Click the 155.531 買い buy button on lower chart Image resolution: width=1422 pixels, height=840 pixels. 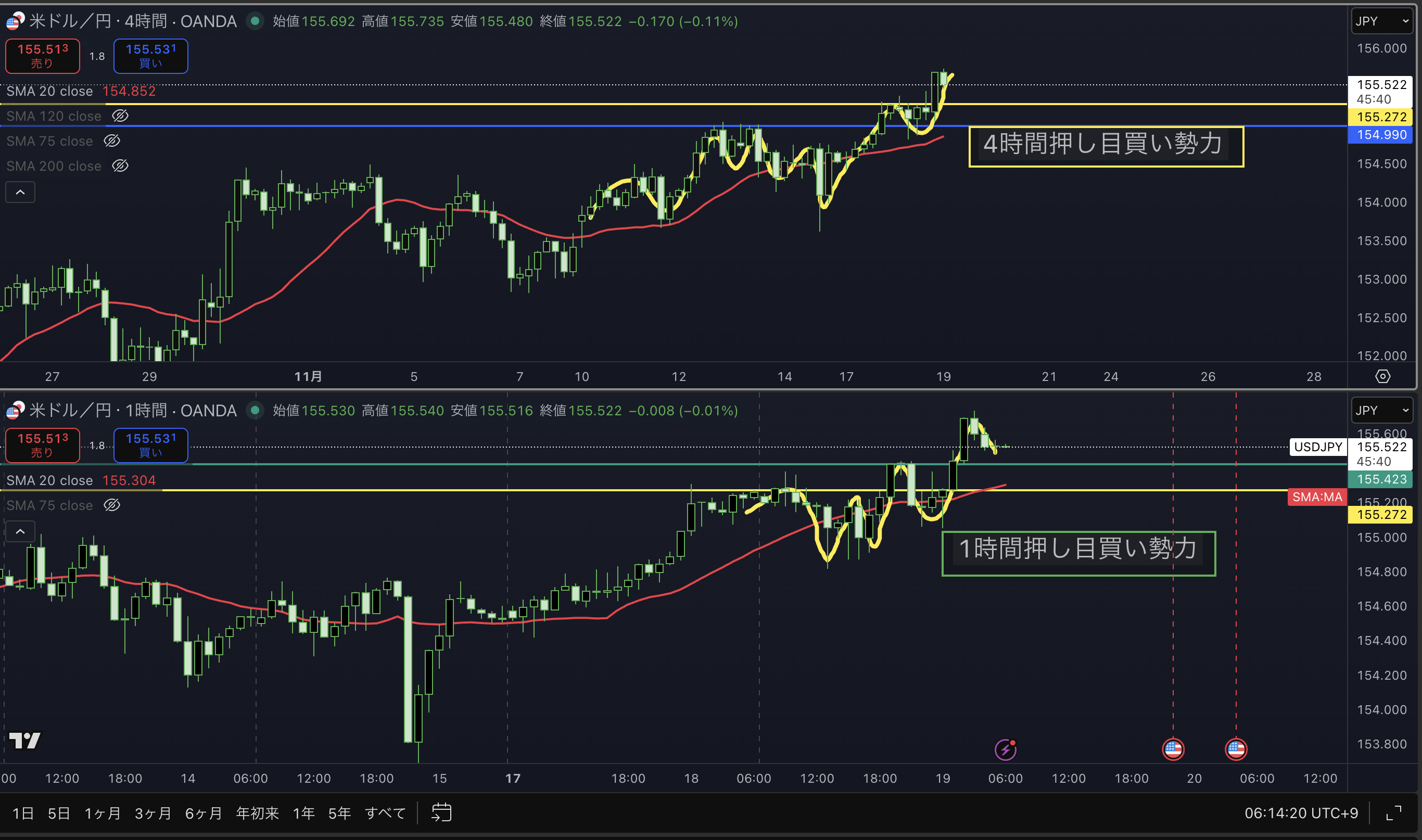[150, 445]
